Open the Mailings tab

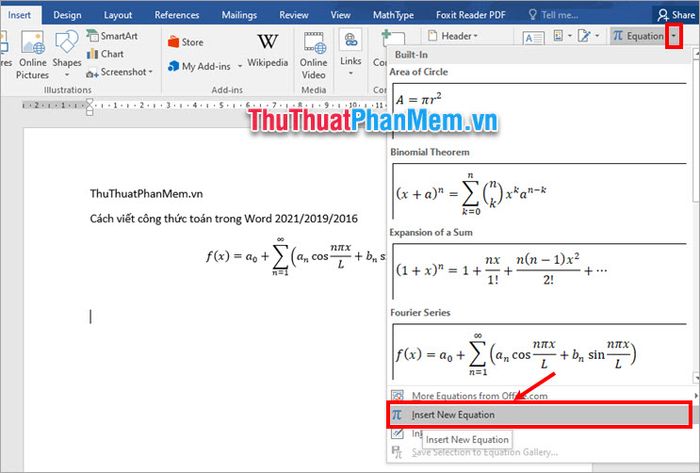pos(239,15)
